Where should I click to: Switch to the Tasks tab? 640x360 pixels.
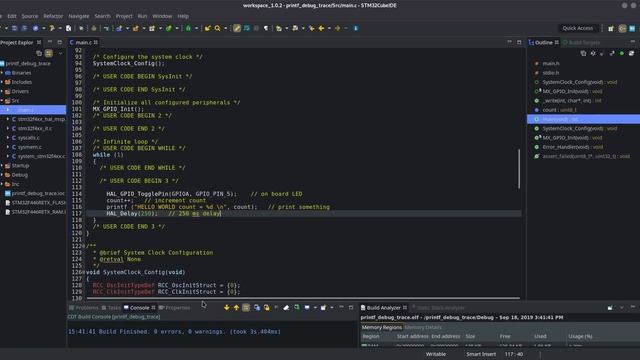click(111, 307)
